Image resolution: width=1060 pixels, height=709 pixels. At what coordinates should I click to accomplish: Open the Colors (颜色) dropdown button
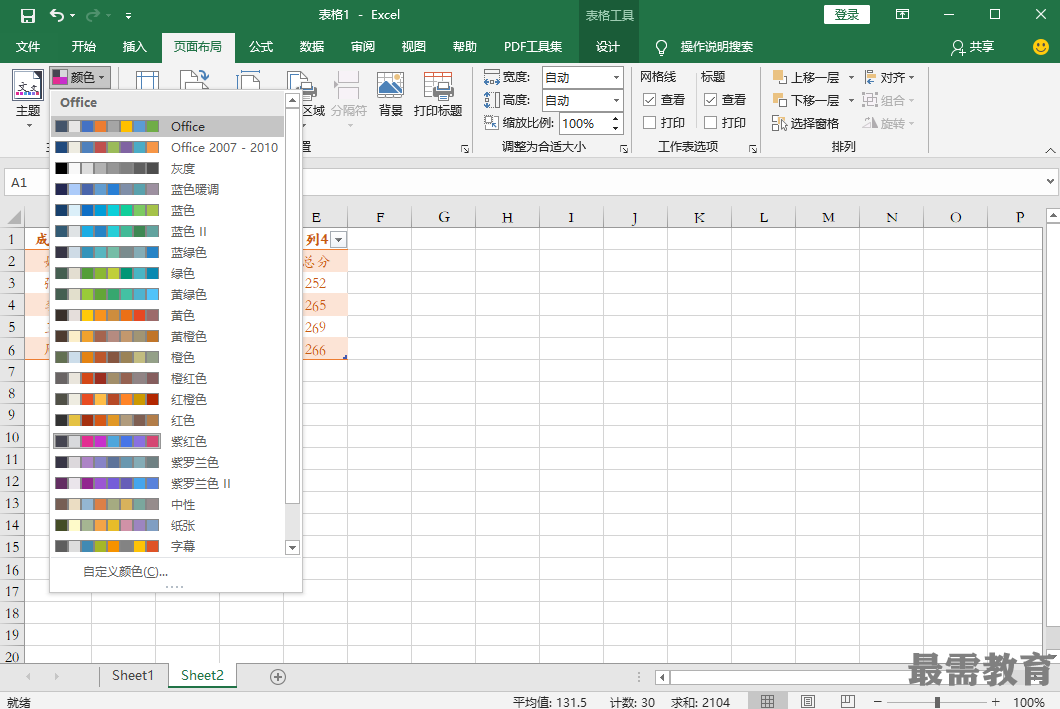pos(80,77)
